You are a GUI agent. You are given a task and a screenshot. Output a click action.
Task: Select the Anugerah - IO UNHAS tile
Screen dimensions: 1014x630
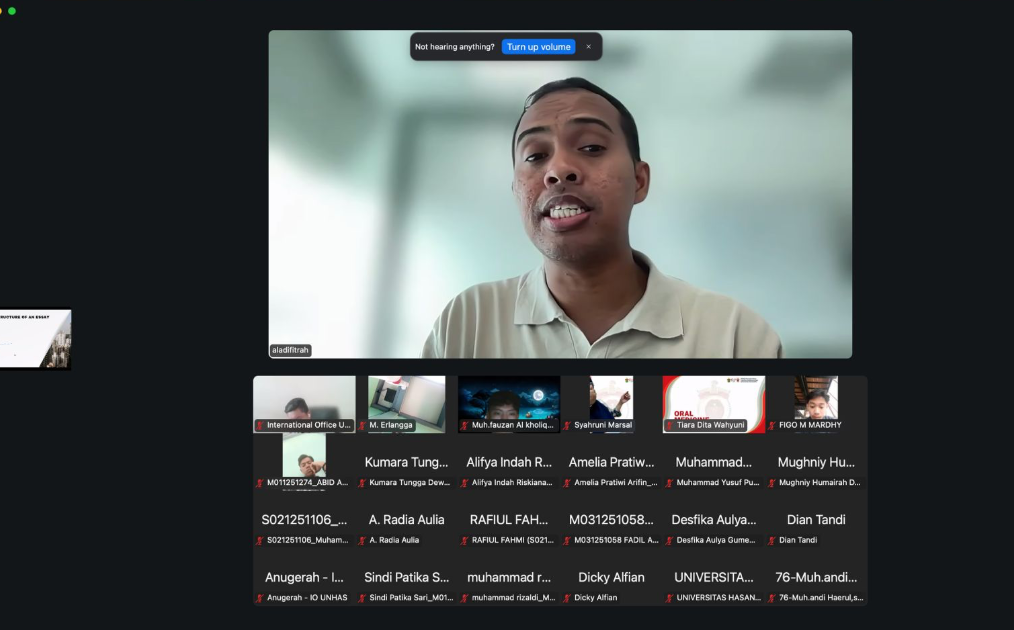[x=304, y=578]
